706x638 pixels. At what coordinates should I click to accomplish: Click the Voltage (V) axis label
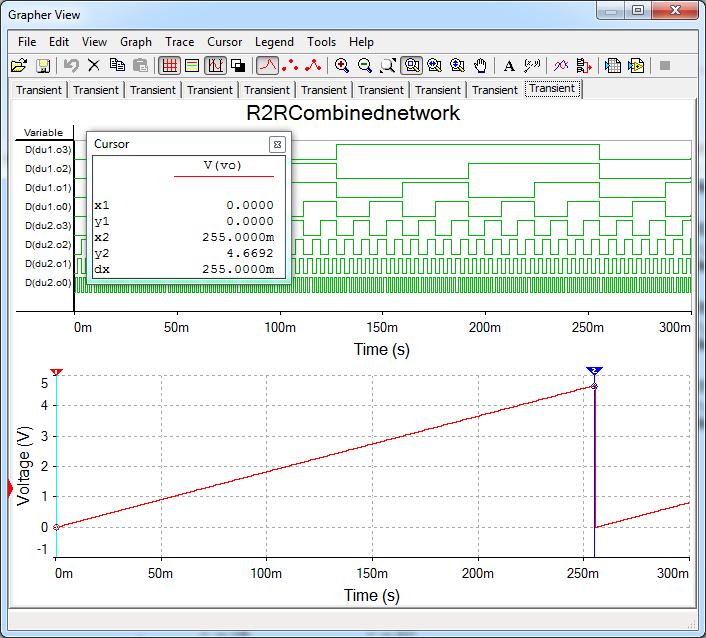(x=23, y=466)
